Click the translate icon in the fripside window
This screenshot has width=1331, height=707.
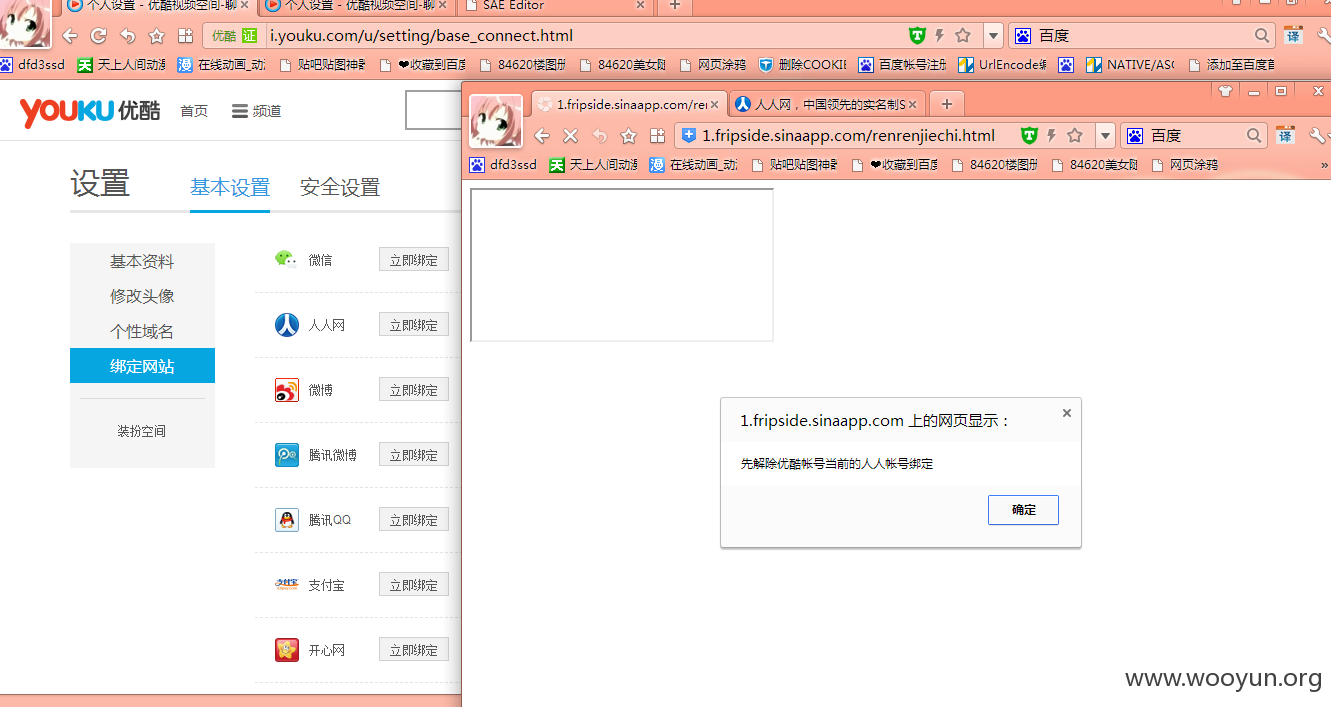(1285, 135)
